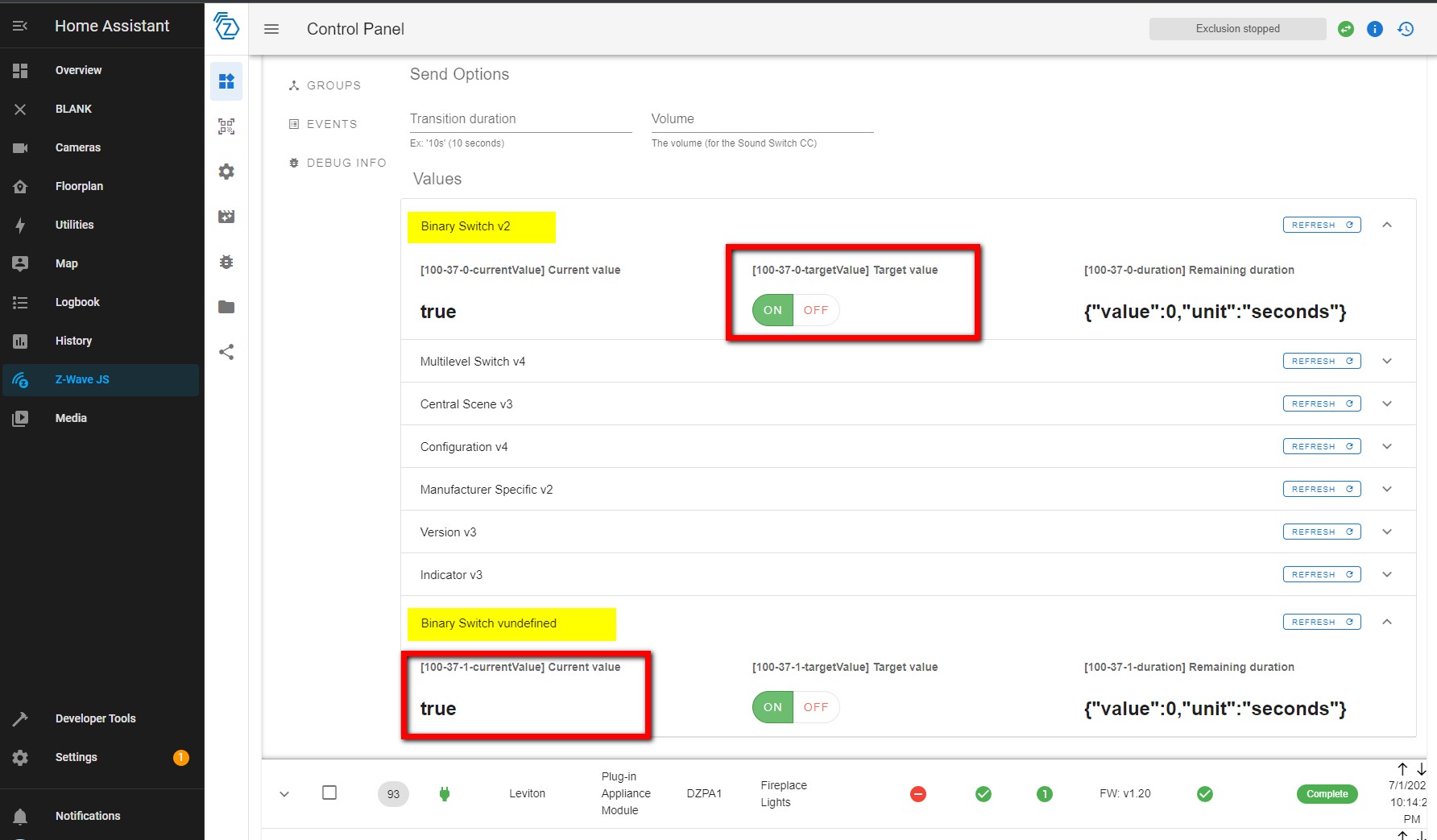1437x840 pixels.
Task: Open the Z-Wave JS hamburger menu
Action: (x=271, y=29)
